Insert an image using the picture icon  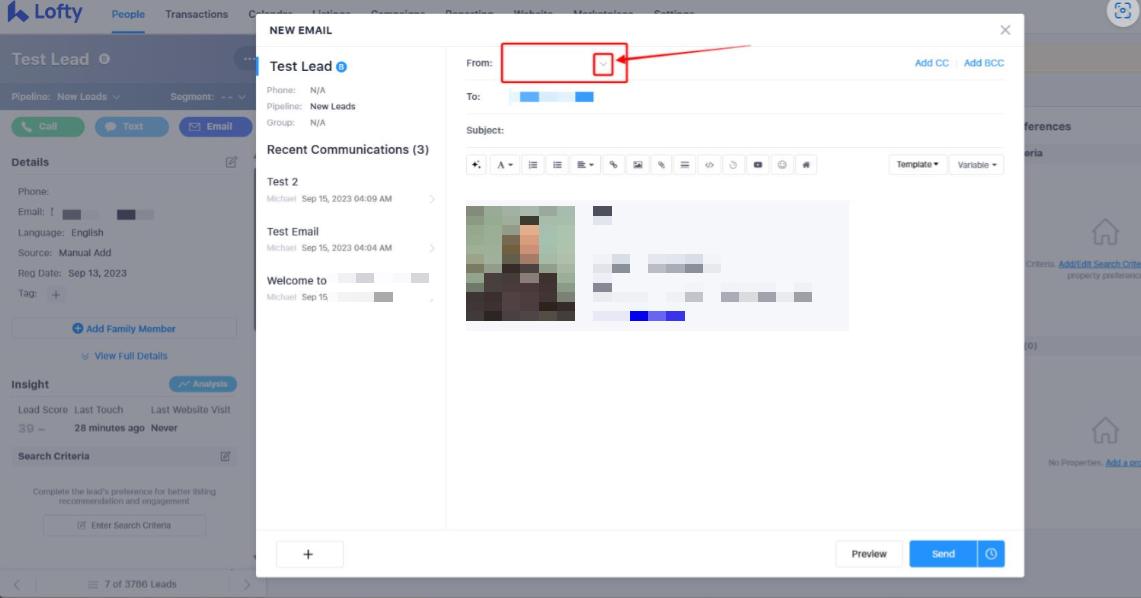coord(637,165)
